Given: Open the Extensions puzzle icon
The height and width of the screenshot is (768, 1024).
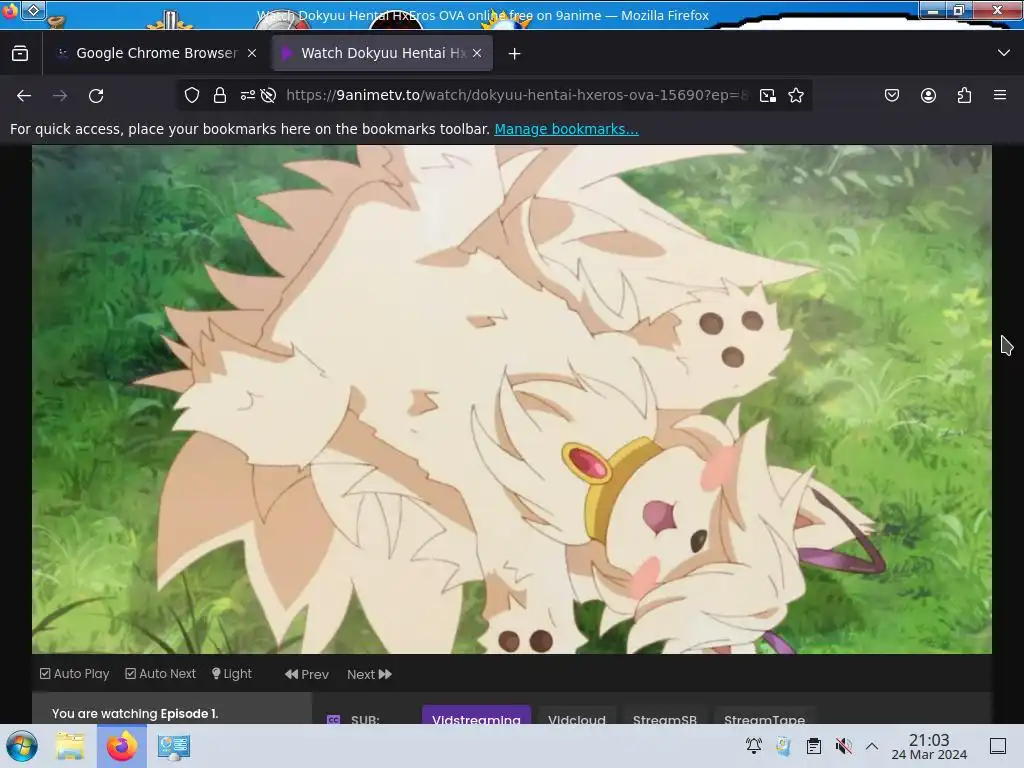Looking at the screenshot, I should pyautogui.click(x=964, y=95).
